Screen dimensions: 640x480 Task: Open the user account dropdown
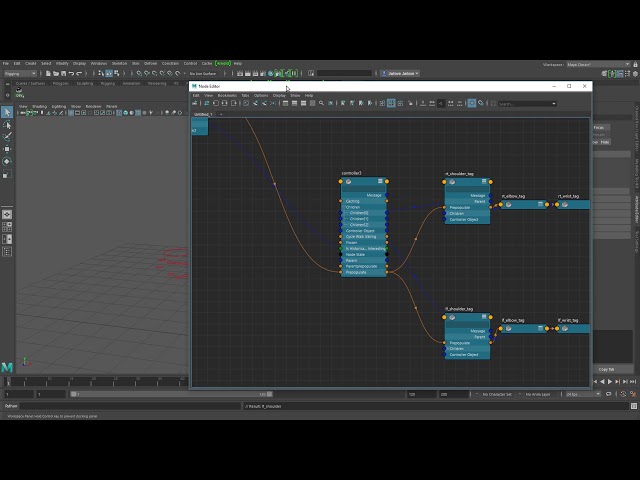tap(400, 73)
